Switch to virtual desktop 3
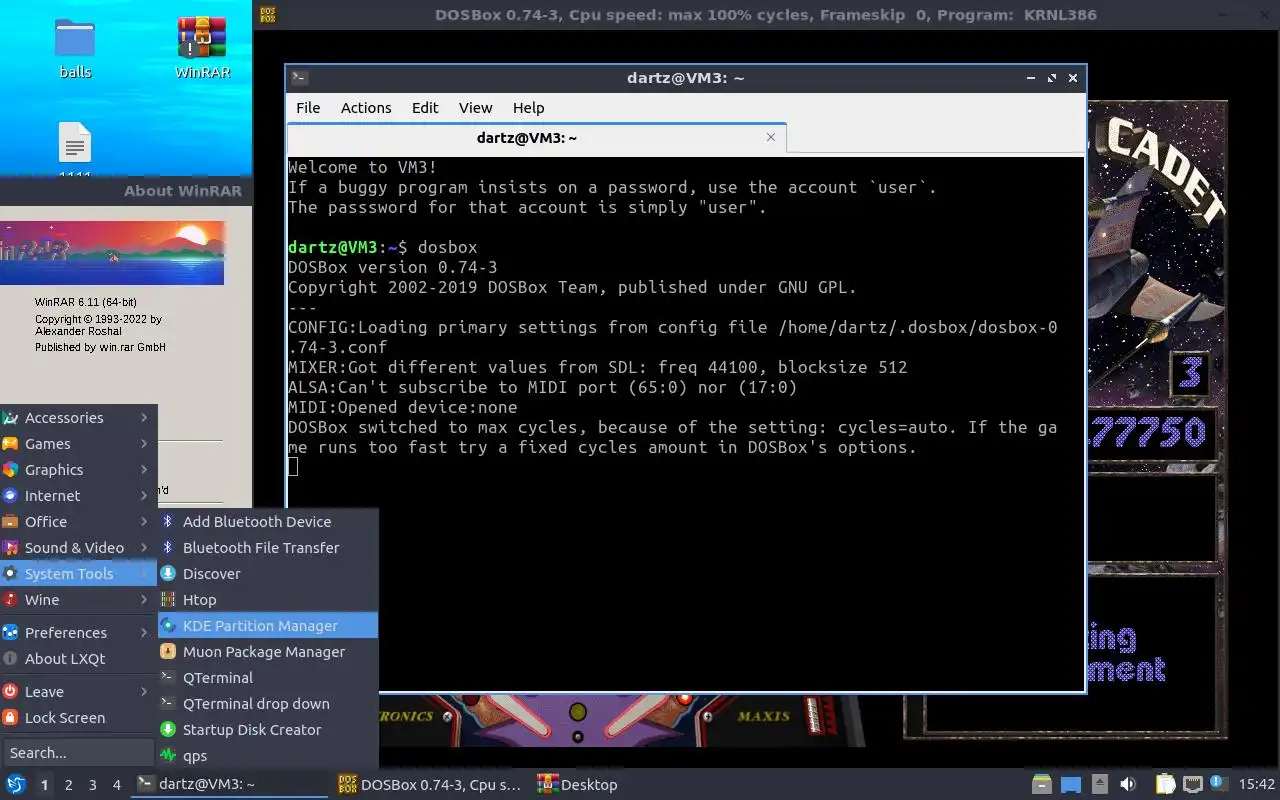 92,785
